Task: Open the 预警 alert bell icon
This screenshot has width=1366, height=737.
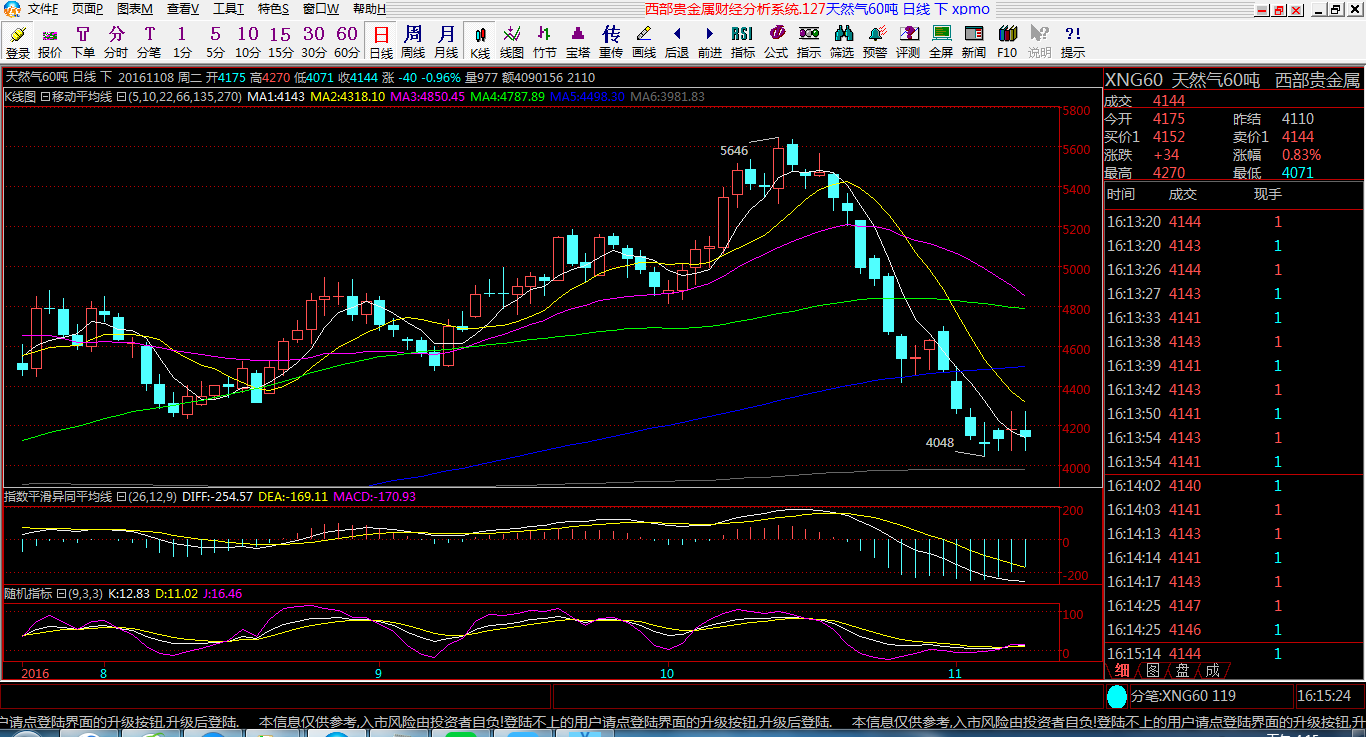Action: click(x=875, y=42)
